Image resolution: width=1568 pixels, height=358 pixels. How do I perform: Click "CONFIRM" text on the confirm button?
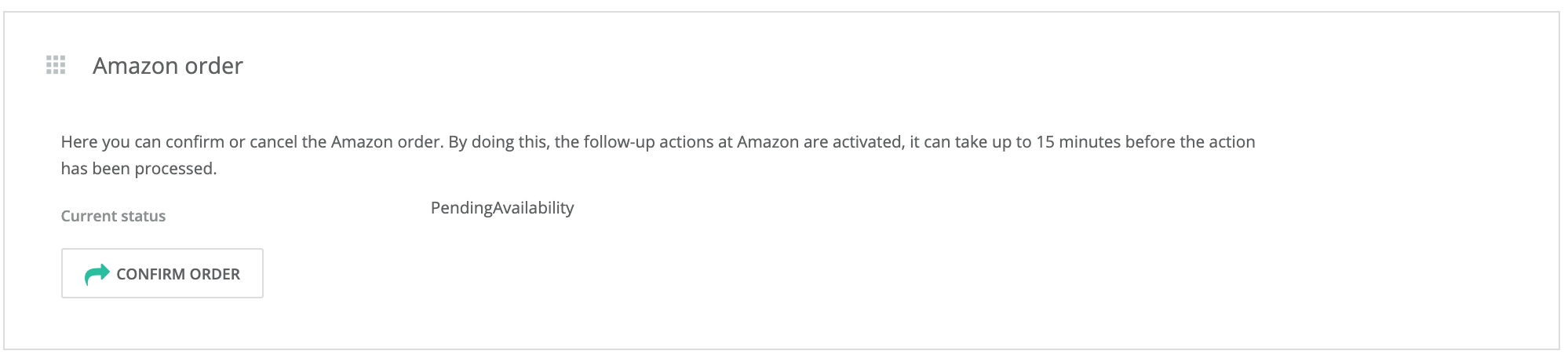click(x=151, y=274)
